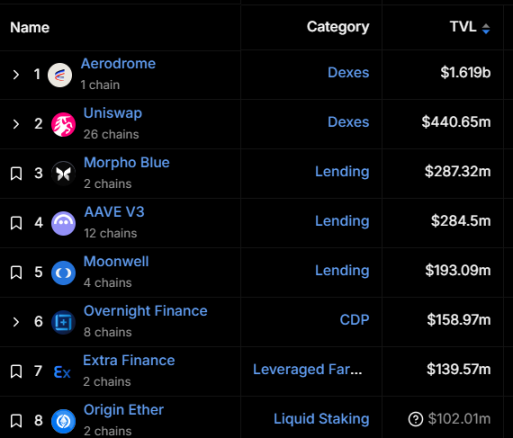
Task: Click the Overnight Finance logo icon
Action: click(x=63, y=322)
